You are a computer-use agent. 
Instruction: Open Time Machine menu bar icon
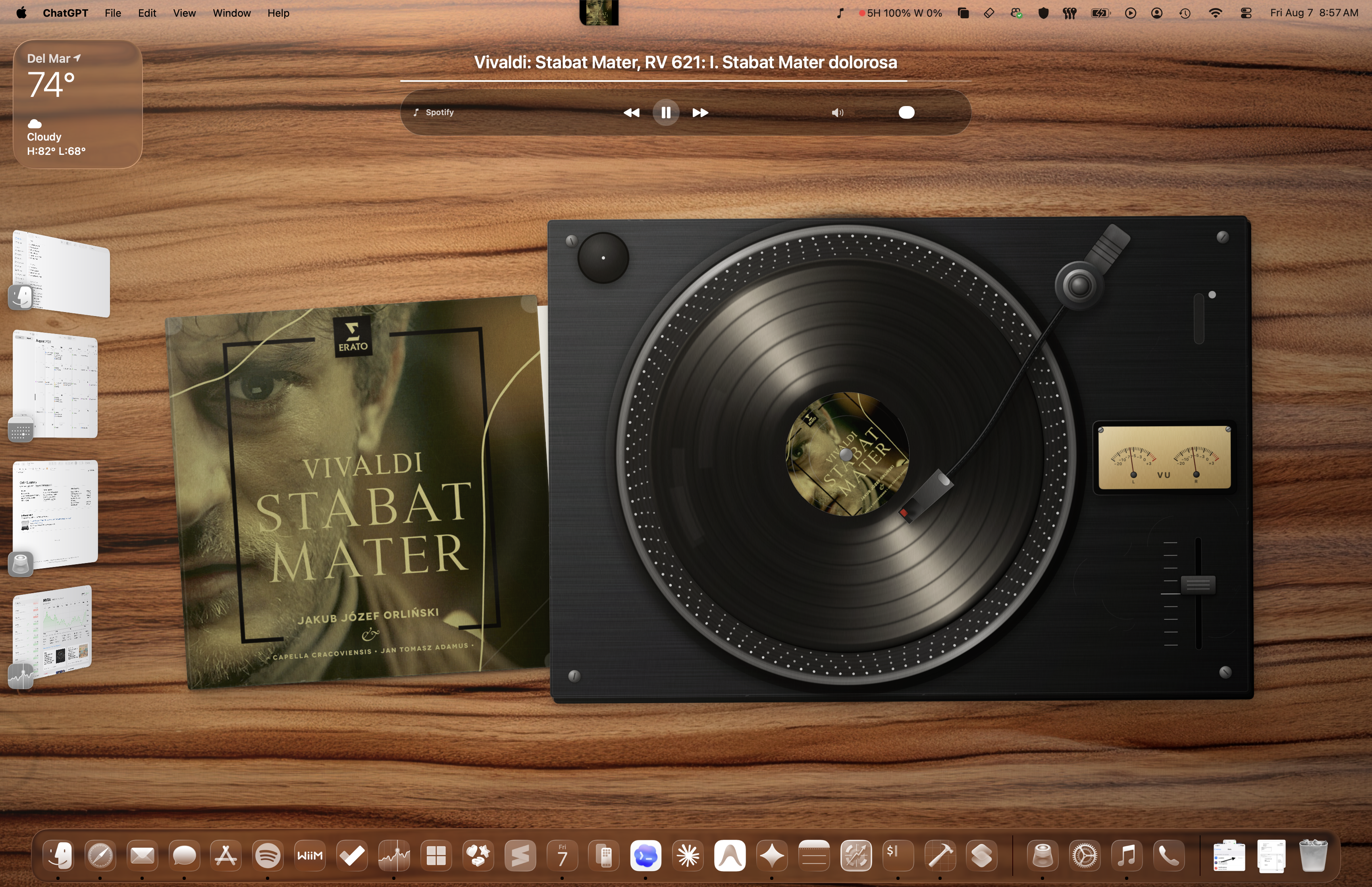(1185, 13)
